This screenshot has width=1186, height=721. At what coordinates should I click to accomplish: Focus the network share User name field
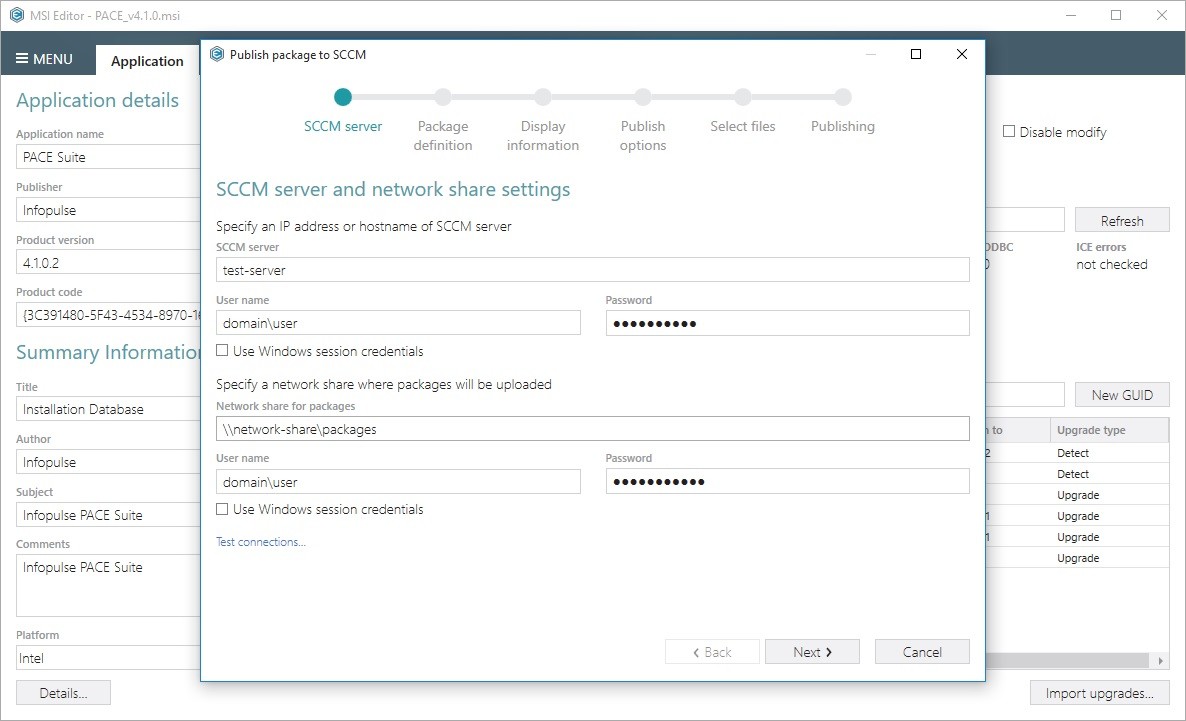(x=398, y=481)
